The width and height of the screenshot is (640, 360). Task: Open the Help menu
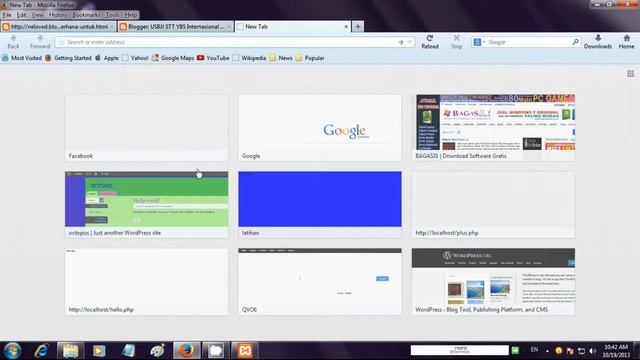pos(131,15)
